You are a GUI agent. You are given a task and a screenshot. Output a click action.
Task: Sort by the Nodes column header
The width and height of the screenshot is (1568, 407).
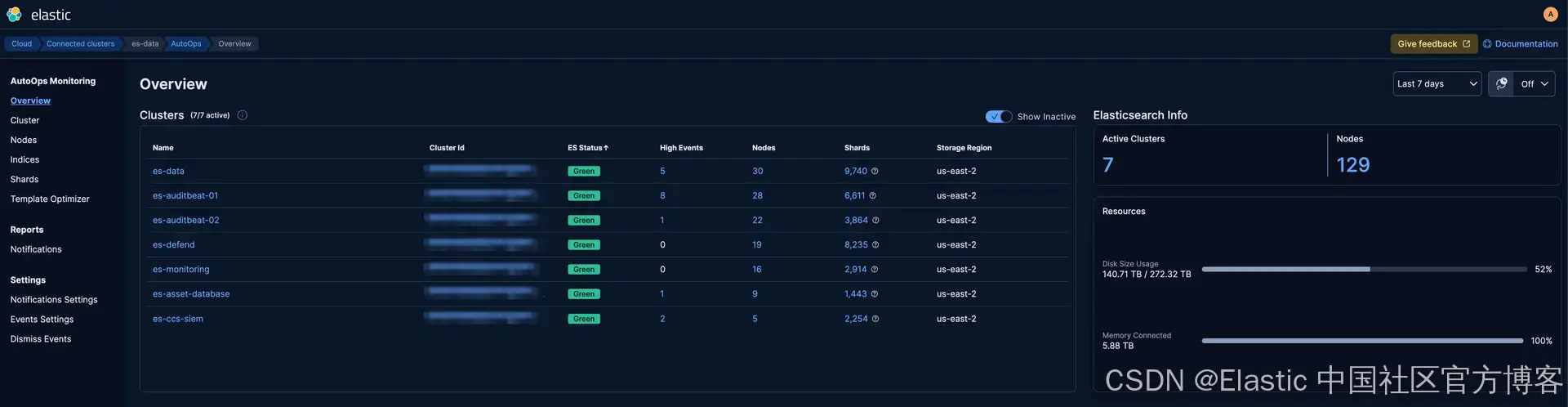point(764,148)
